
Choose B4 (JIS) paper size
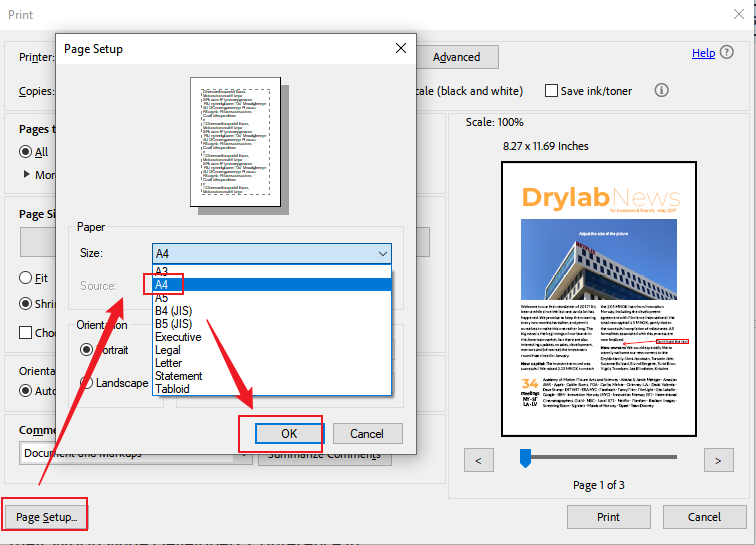272,311
